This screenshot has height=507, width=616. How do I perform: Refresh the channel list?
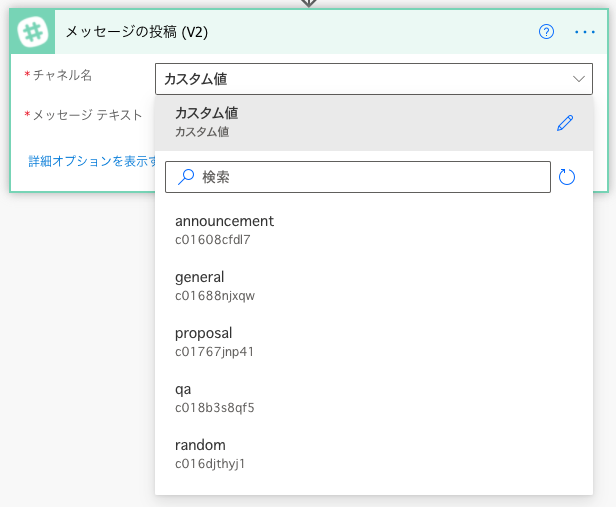pyautogui.click(x=567, y=177)
